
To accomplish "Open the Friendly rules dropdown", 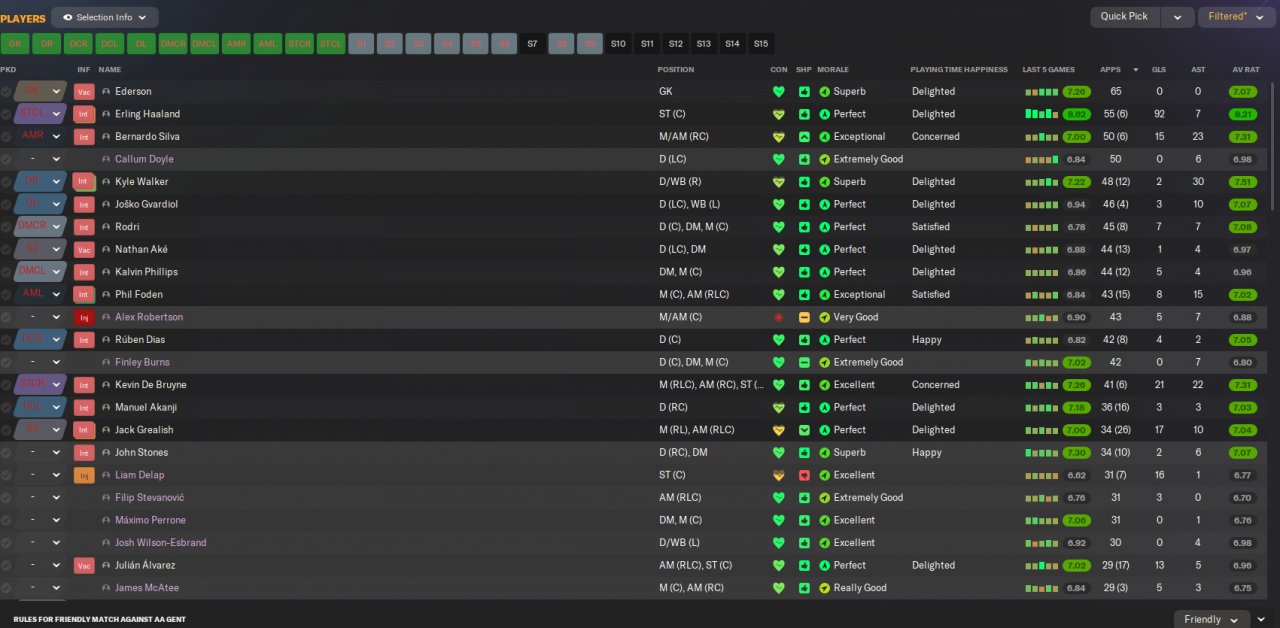I will click(1211, 619).
